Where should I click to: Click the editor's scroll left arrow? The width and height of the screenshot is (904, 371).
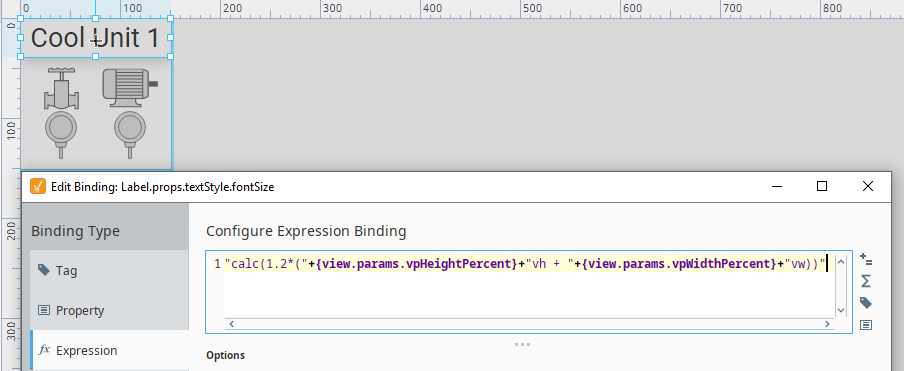tap(232, 324)
